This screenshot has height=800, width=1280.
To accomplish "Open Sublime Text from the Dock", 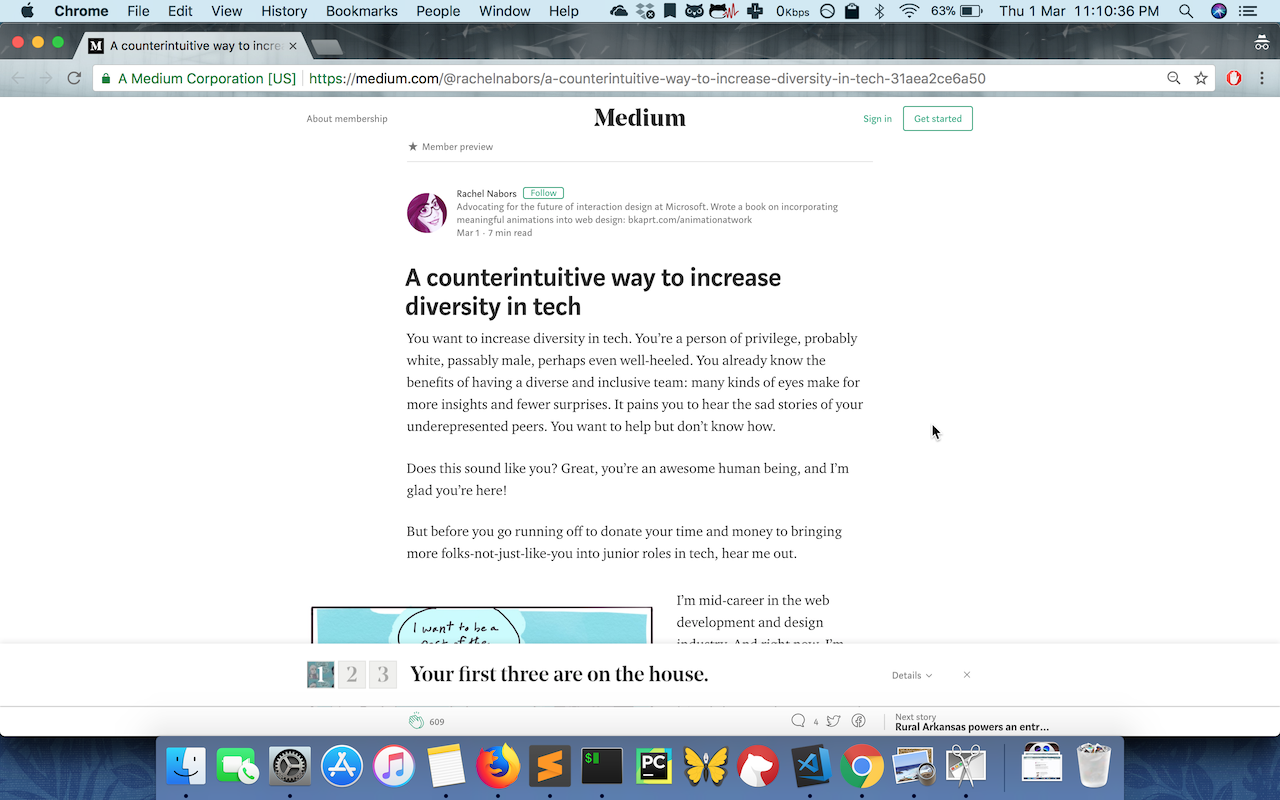I will pos(550,767).
